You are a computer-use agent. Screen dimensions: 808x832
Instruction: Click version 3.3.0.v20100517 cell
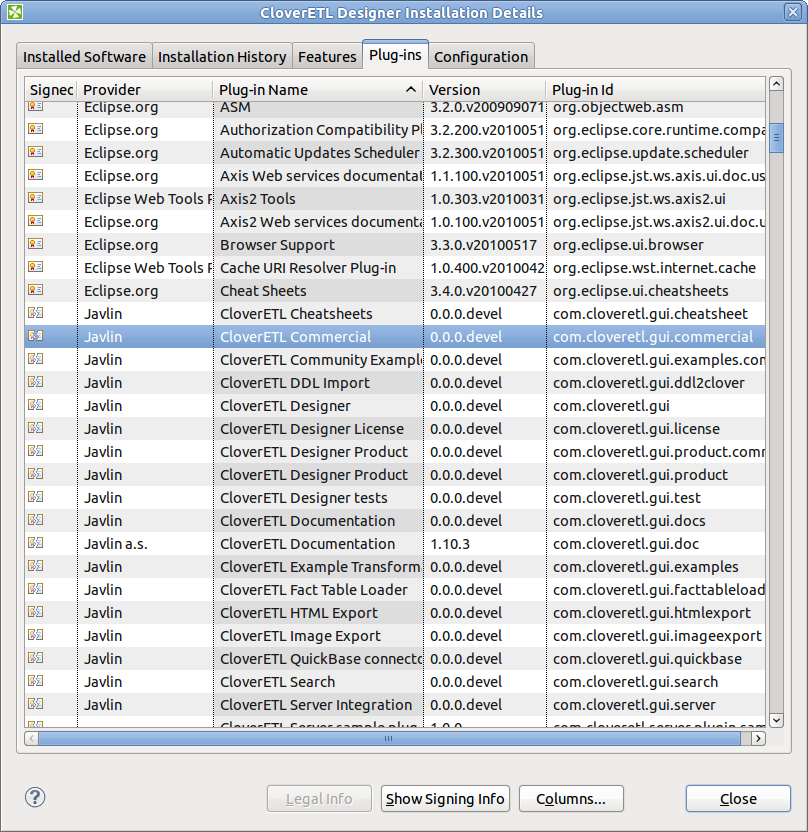tap(483, 245)
